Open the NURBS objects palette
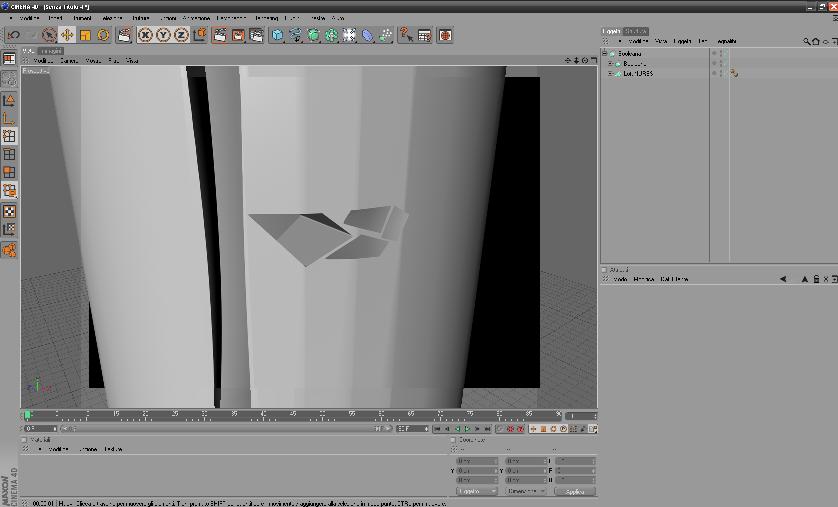The image size is (838, 507). [313, 35]
